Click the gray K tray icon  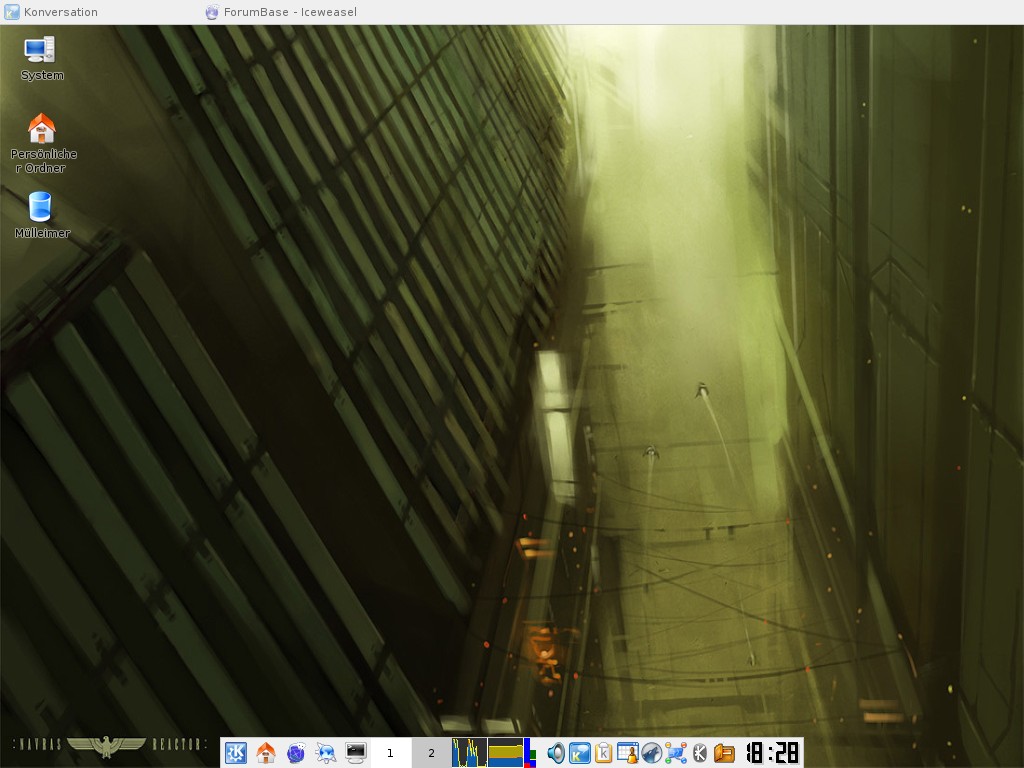(x=699, y=753)
